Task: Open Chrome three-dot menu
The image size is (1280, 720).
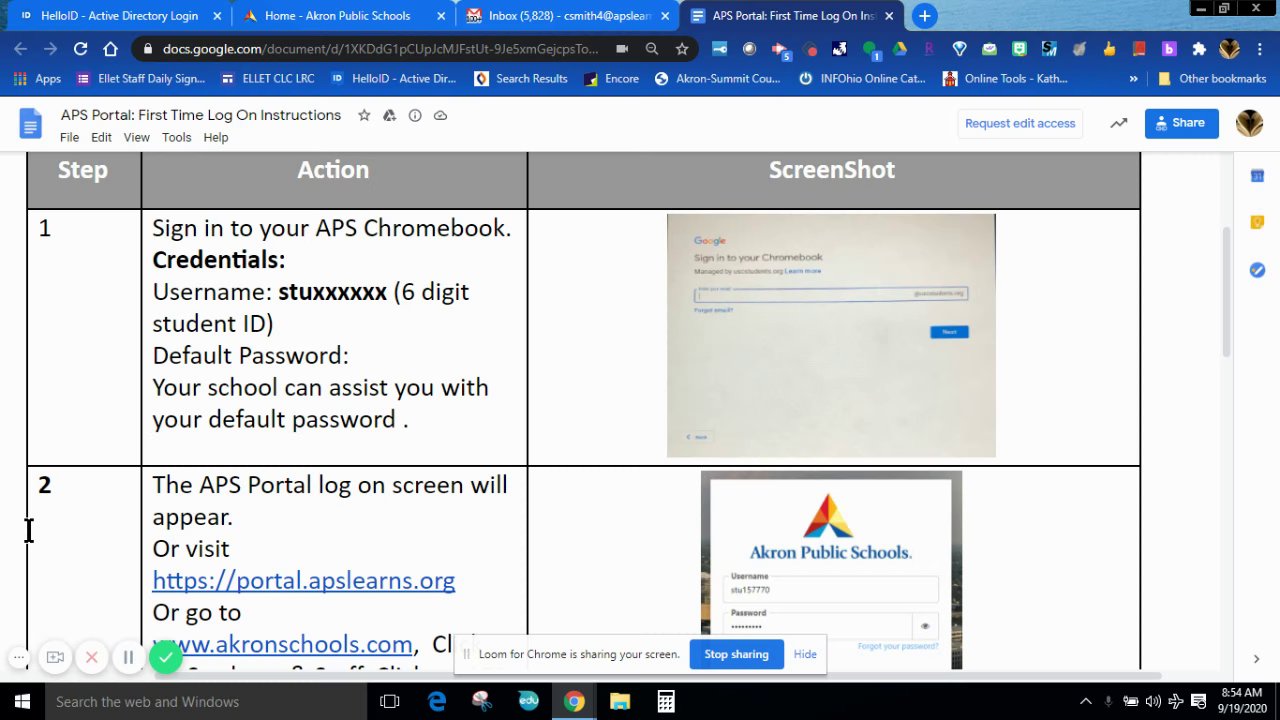Action: point(1260,49)
